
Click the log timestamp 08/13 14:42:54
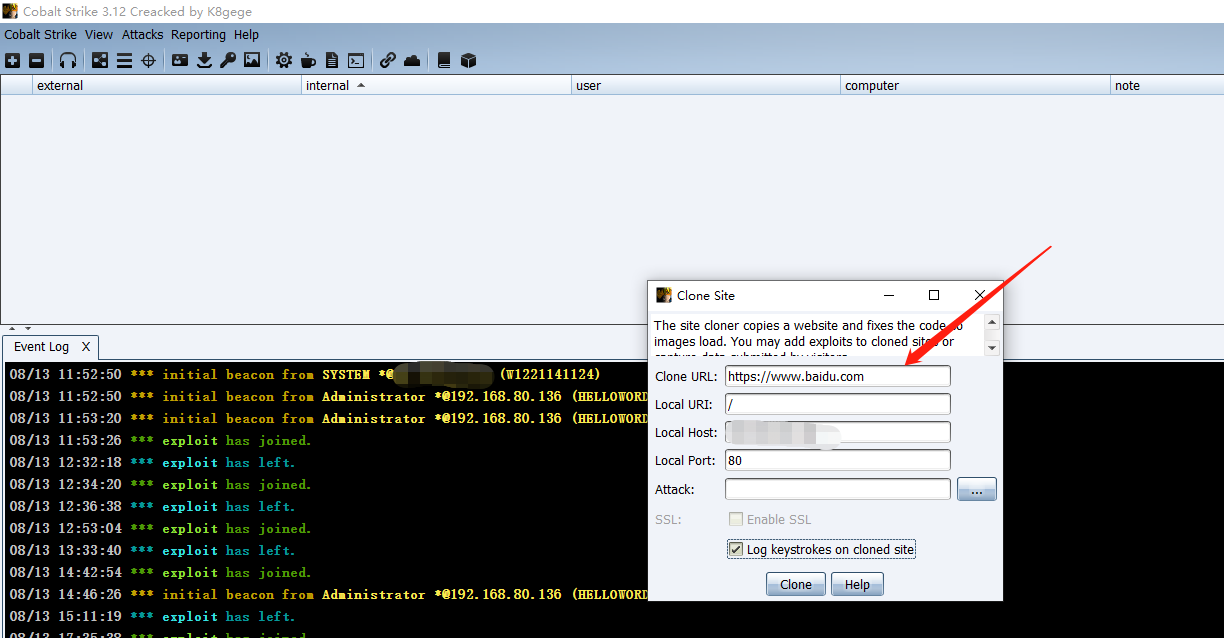point(65,572)
